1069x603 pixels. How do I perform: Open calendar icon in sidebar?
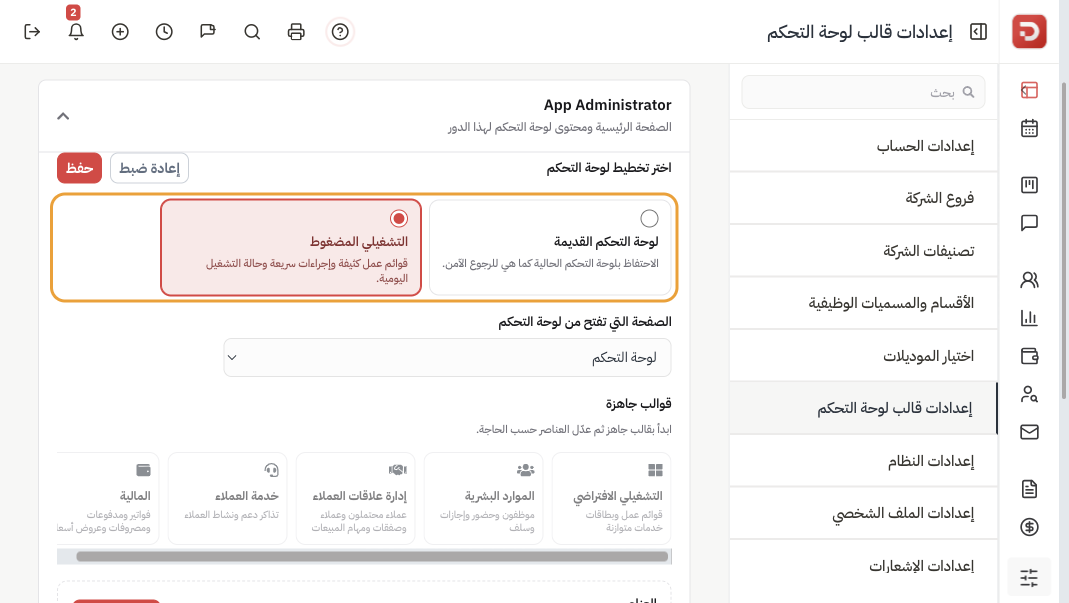tap(1029, 128)
